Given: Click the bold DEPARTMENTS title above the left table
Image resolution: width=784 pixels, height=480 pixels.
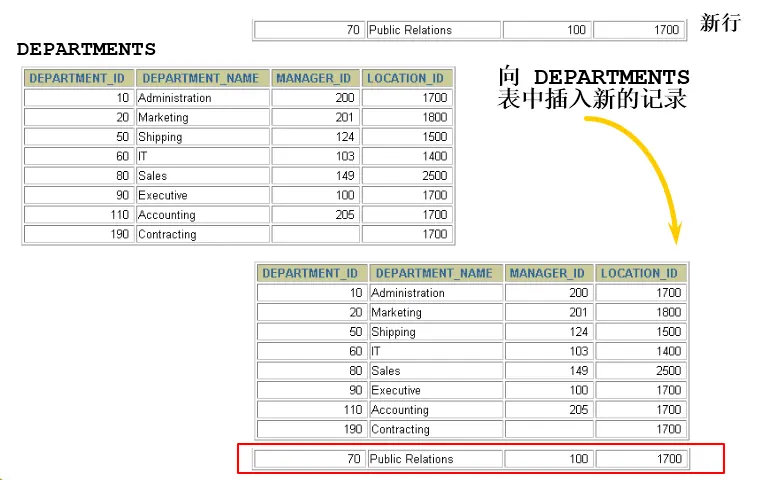Looking at the screenshot, I should pos(86,49).
